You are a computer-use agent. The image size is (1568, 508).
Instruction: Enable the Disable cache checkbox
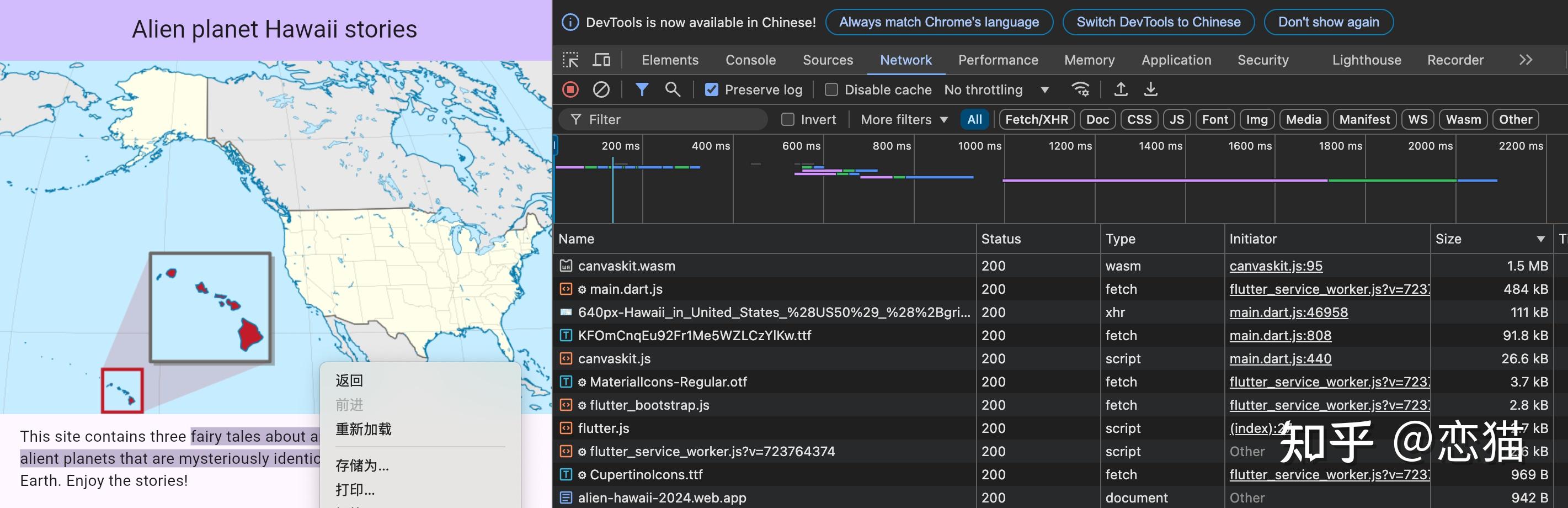(x=831, y=90)
